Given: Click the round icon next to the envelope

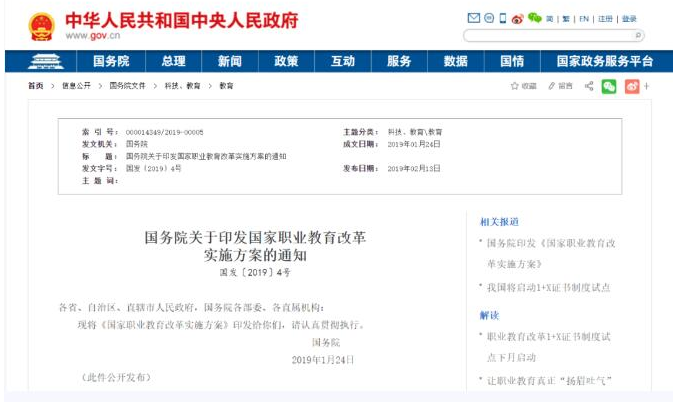Looking at the screenshot, I should pyautogui.click(x=489, y=18).
